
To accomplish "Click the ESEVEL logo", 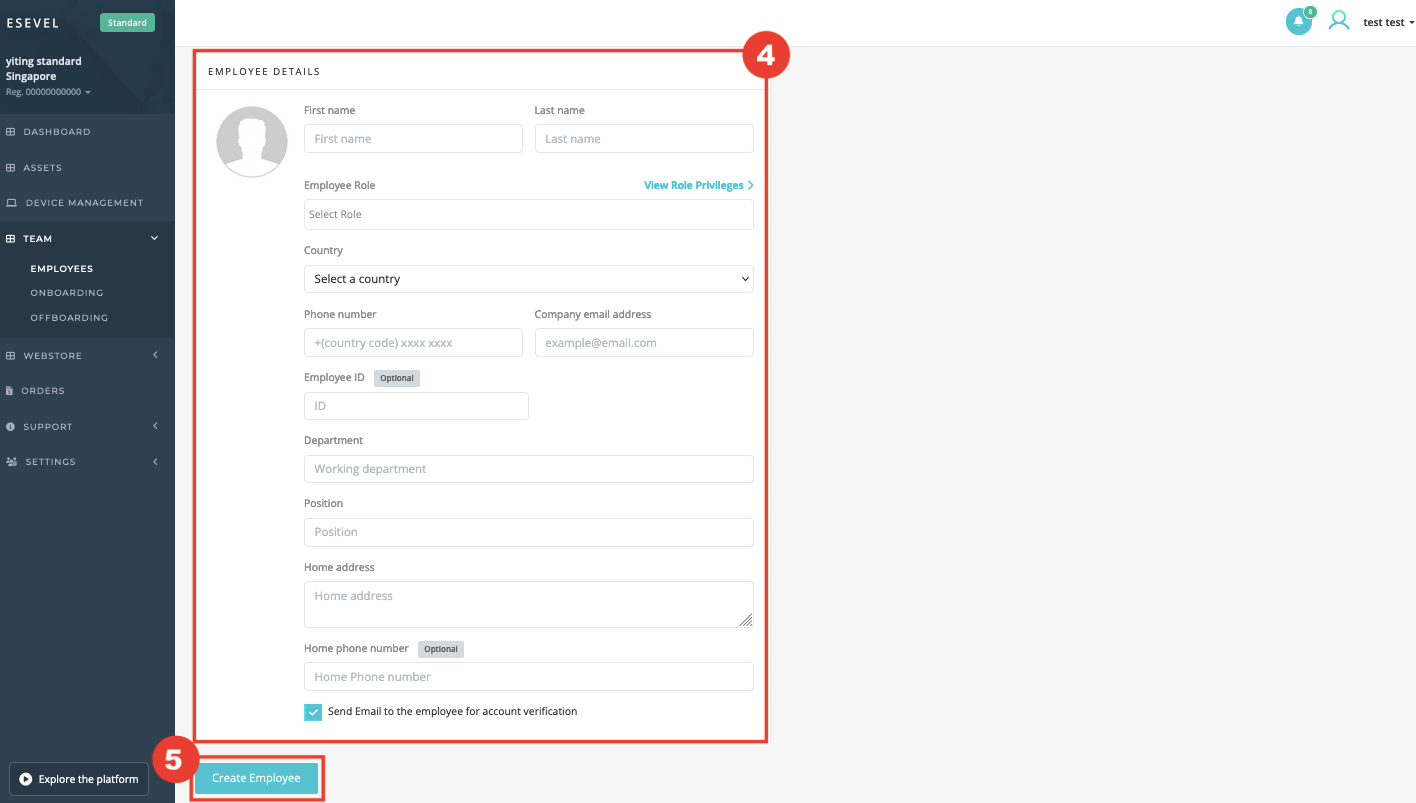I will (33, 23).
